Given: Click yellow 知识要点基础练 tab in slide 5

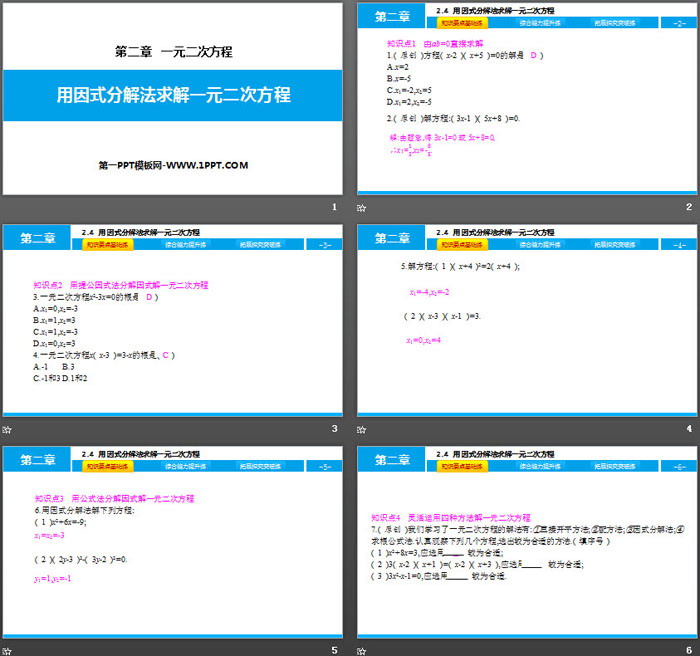Looking at the screenshot, I should pos(108,466).
